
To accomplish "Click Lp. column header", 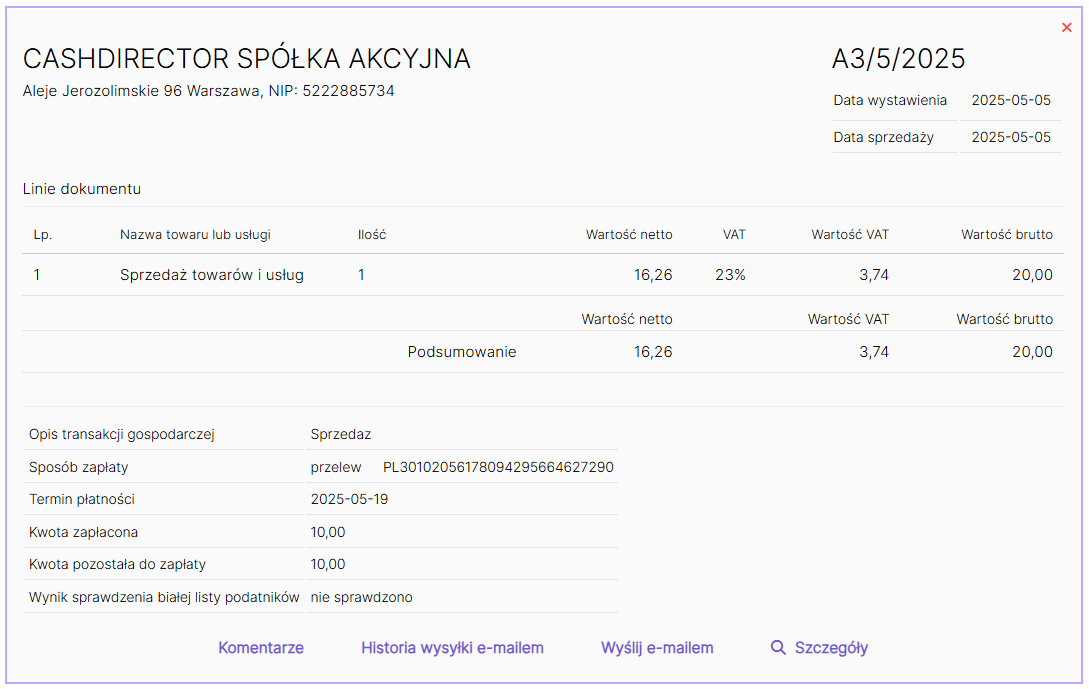I will point(43,235).
